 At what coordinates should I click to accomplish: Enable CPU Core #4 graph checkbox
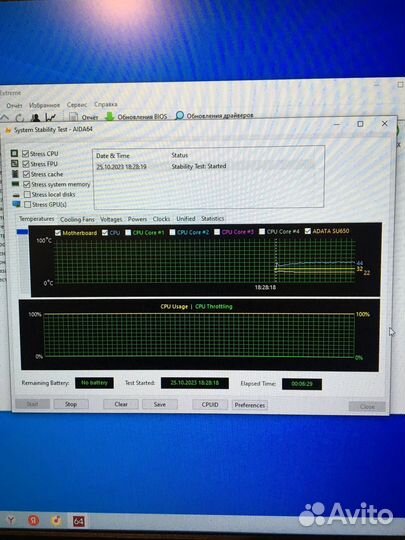[x=262, y=231]
